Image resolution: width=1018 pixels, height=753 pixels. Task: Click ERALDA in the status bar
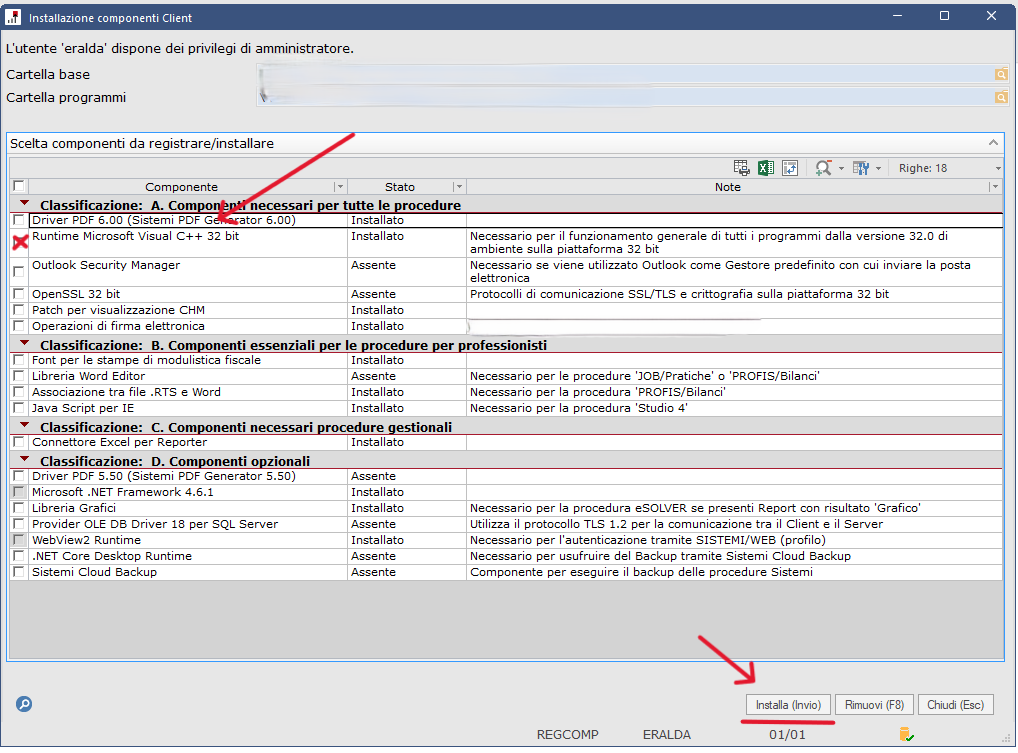click(x=667, y=734)
